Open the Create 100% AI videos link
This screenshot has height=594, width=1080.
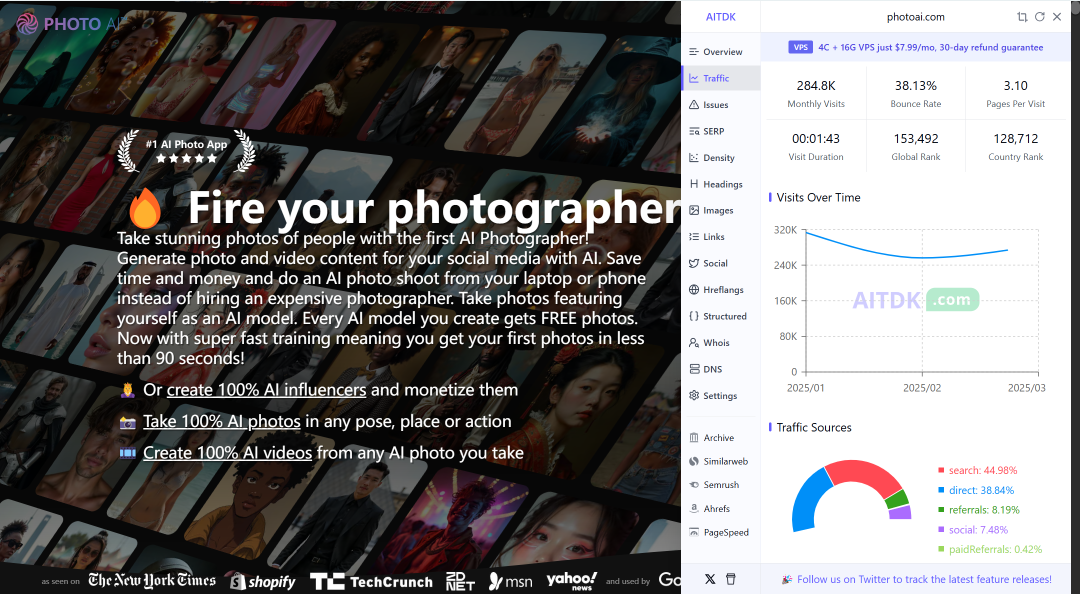[x=227, y=453]
